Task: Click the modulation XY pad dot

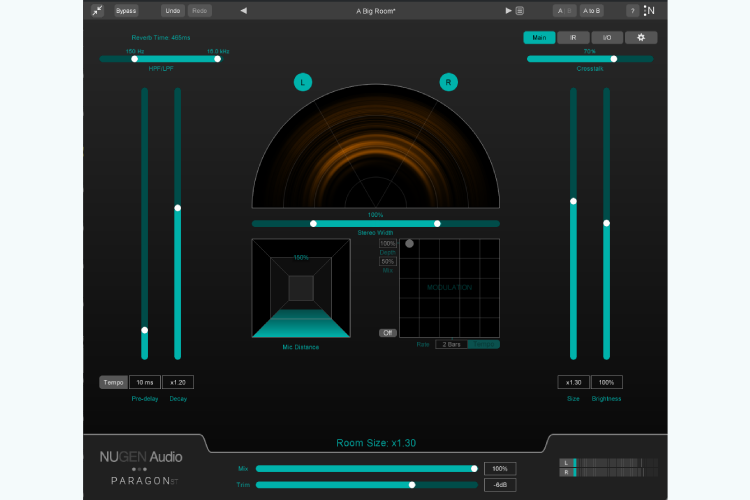Action: [409, 244]
